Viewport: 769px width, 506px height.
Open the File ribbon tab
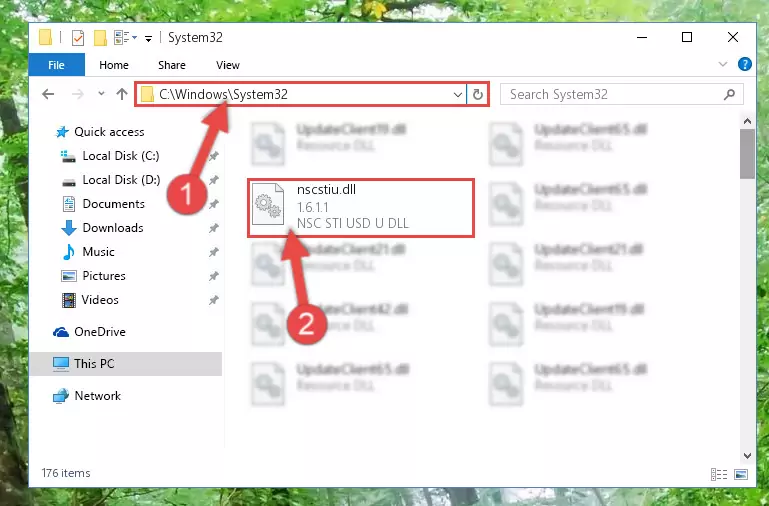pos(56,65)
